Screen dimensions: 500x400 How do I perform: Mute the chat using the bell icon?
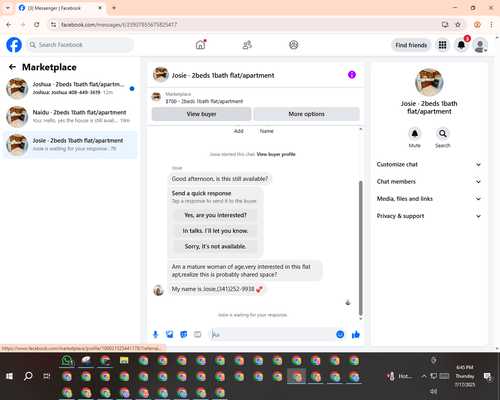[415, 134]
